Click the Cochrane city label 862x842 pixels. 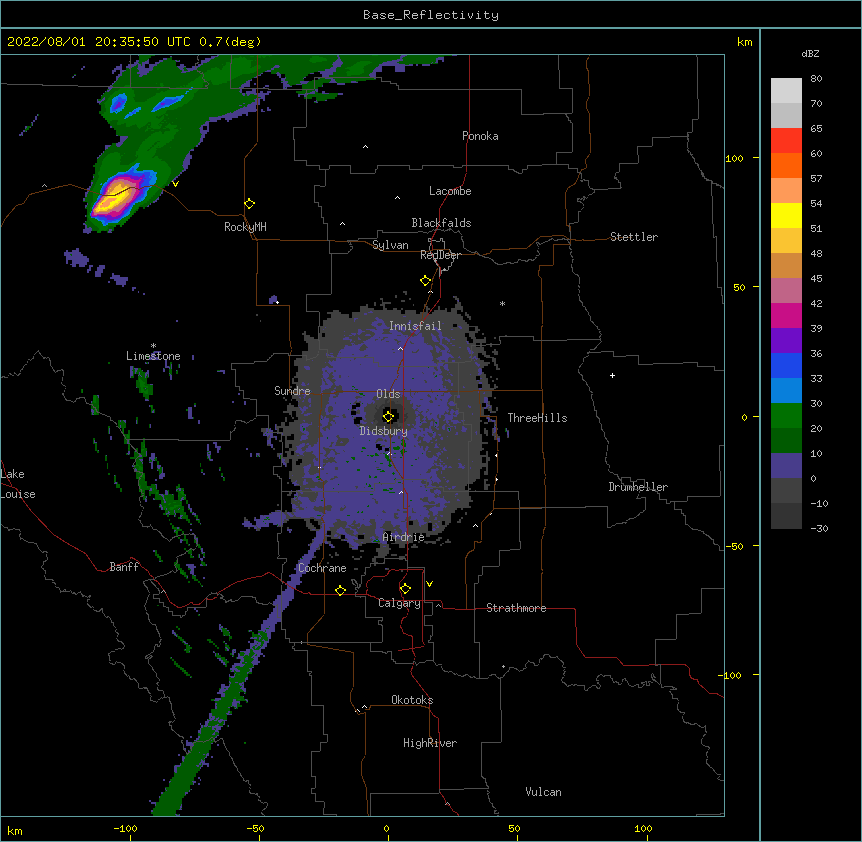(x=322, y=568)
